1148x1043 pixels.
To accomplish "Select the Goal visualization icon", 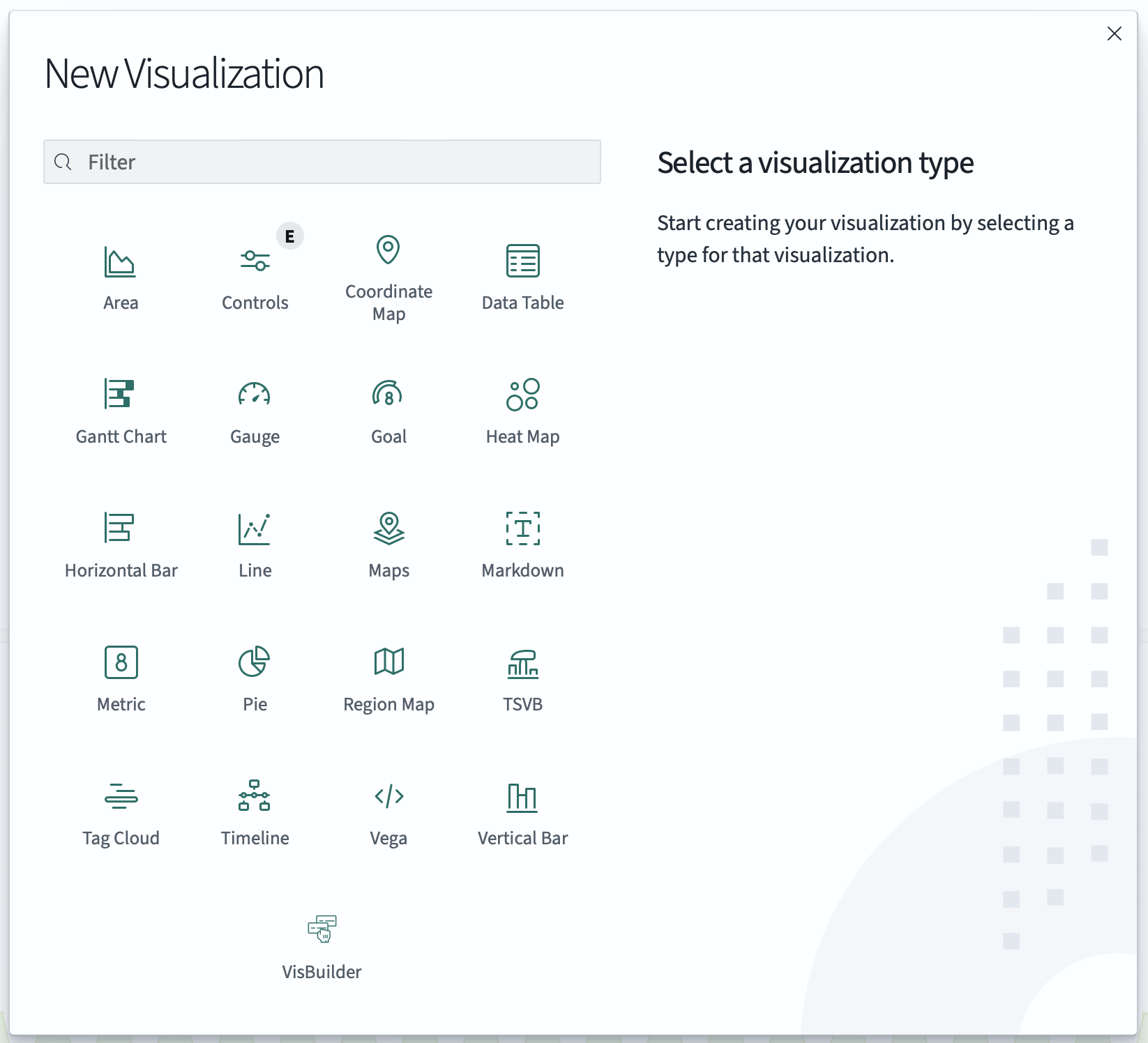I will click(x=388, y=395).
